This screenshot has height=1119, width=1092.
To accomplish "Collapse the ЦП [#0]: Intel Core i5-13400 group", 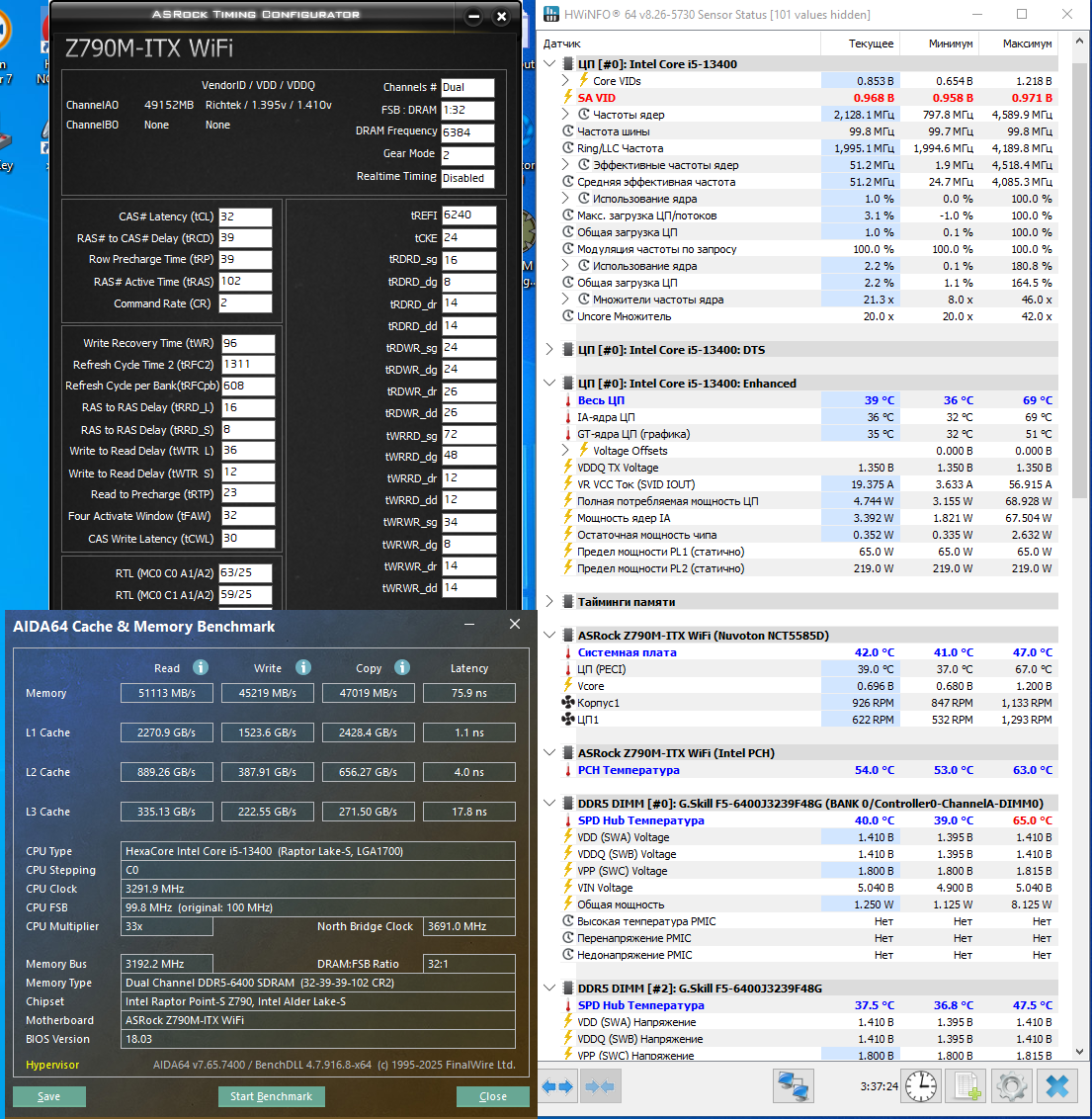I will tap(549, 63).
